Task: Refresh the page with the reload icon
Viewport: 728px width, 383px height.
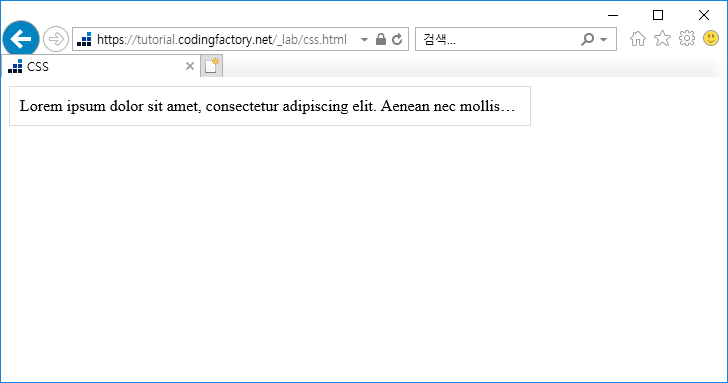Action: pyautogui.click(x=397, y=39)
